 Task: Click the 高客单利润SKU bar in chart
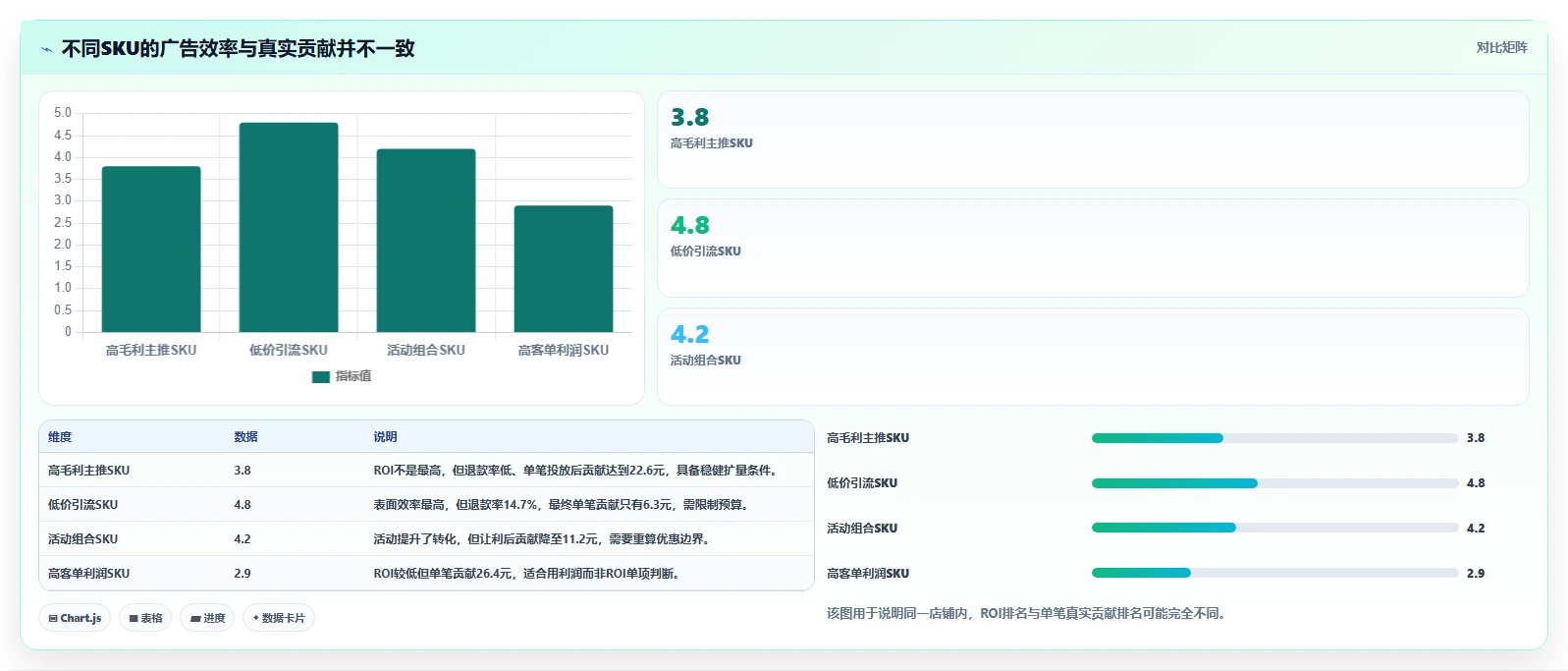pyautogui.click(x=564, y=269)
